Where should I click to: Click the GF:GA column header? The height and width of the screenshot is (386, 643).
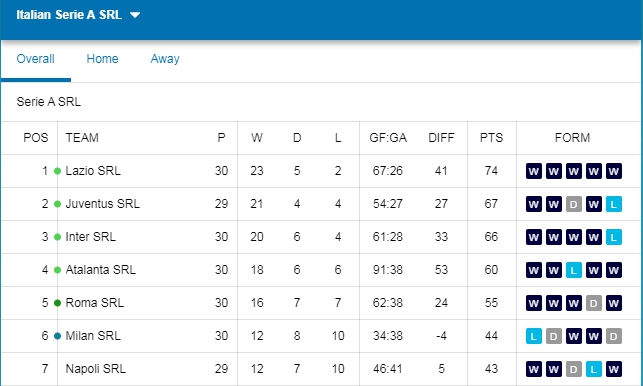(388, 138)
